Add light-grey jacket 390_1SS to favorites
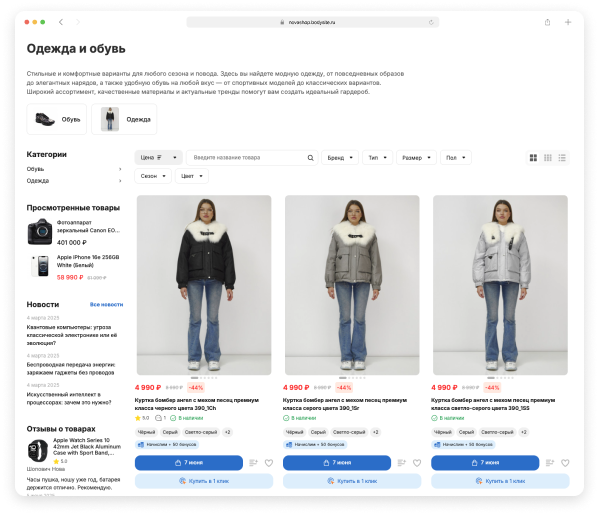 [565, 463]
